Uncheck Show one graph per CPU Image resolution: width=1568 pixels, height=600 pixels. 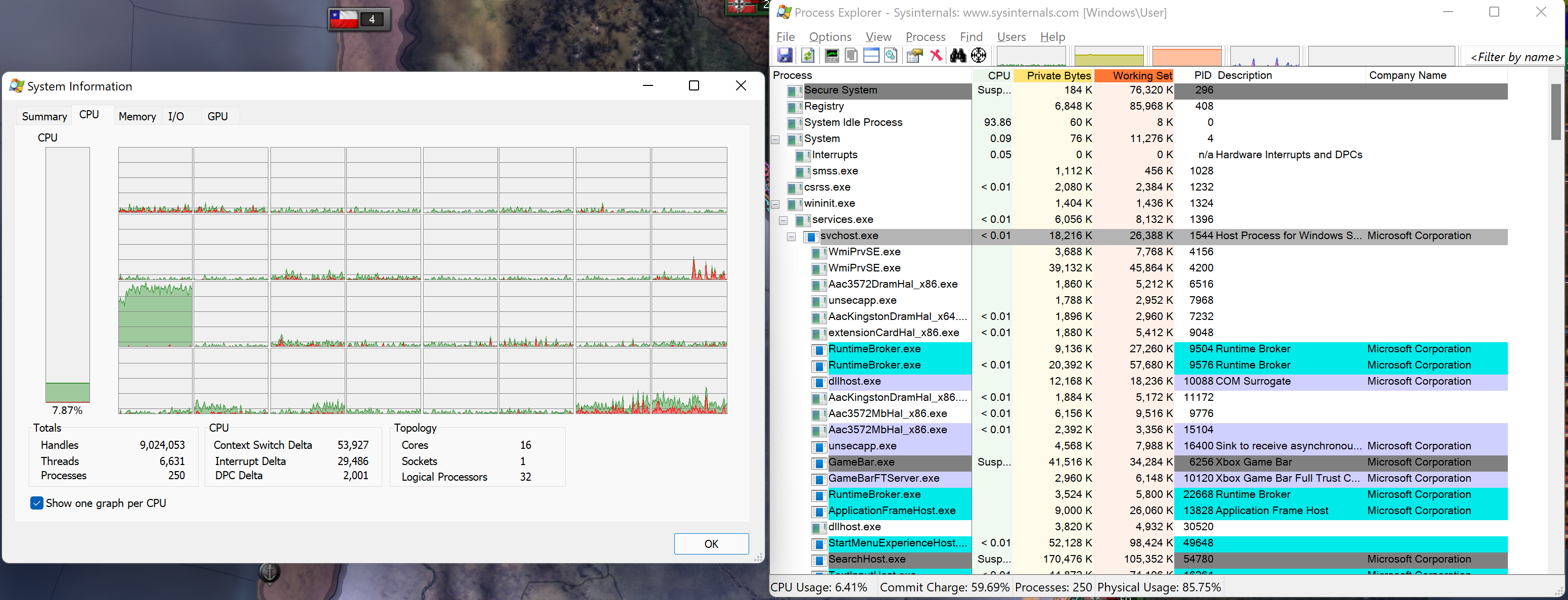click(37, 503)
